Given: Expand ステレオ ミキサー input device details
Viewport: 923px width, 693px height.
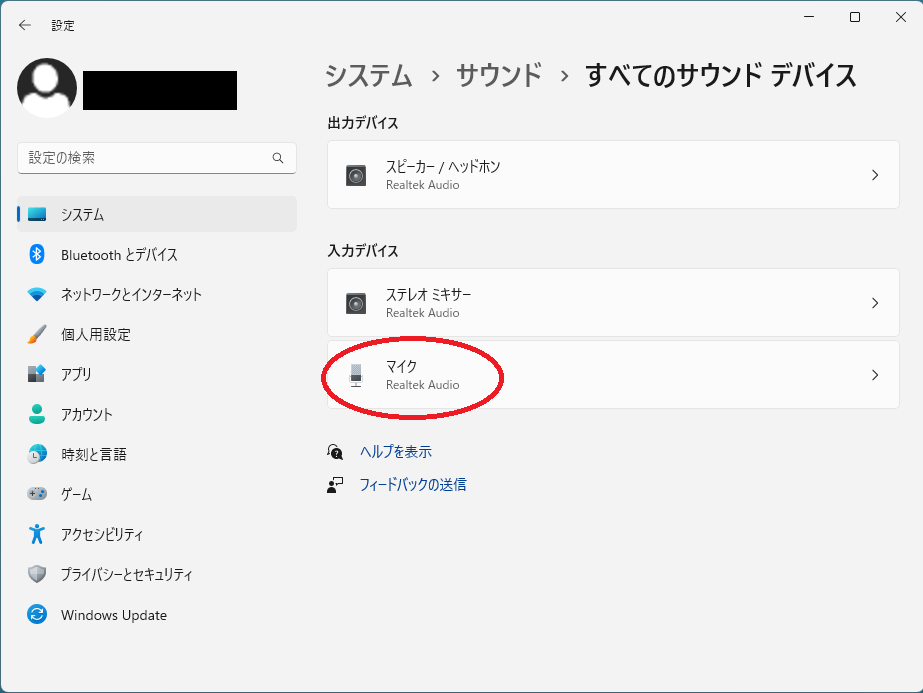Looking at the screenshot, I should tap(614, 303).
